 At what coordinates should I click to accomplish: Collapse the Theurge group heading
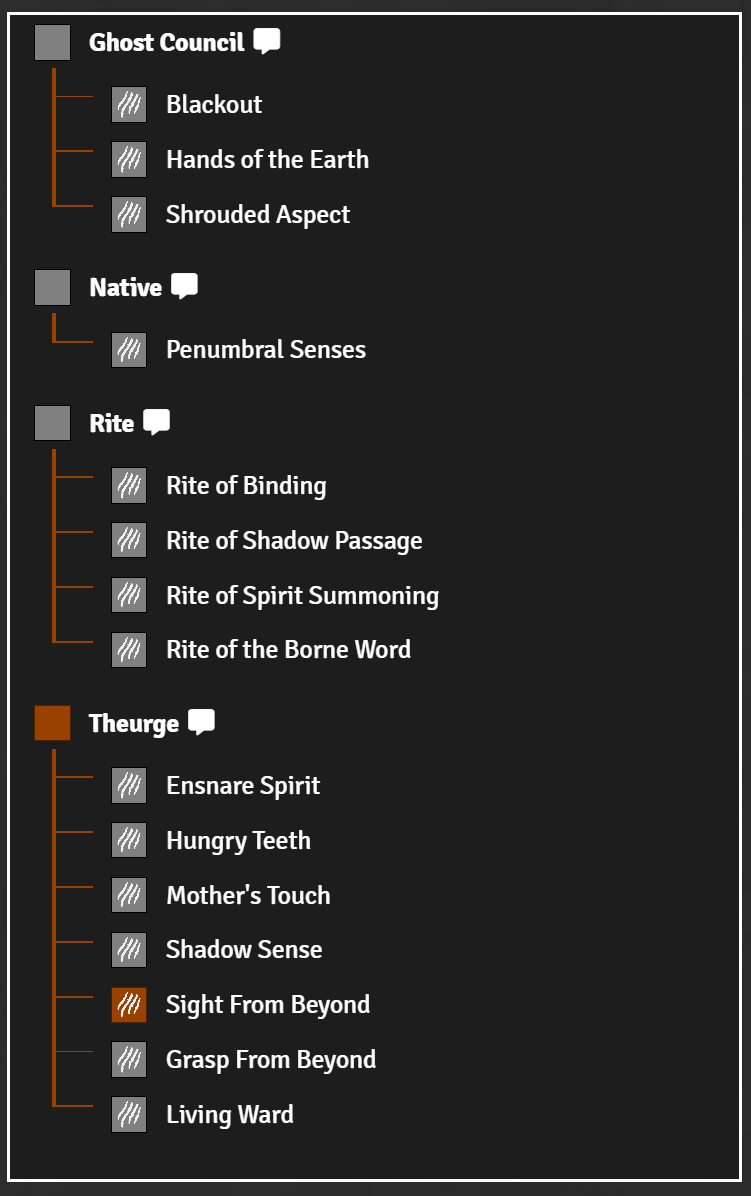coord(134,724)
